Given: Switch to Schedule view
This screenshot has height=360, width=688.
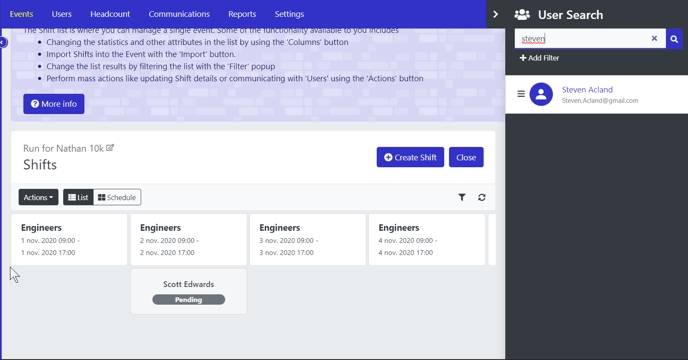Looking at the screenshot, I should [117, 198].
